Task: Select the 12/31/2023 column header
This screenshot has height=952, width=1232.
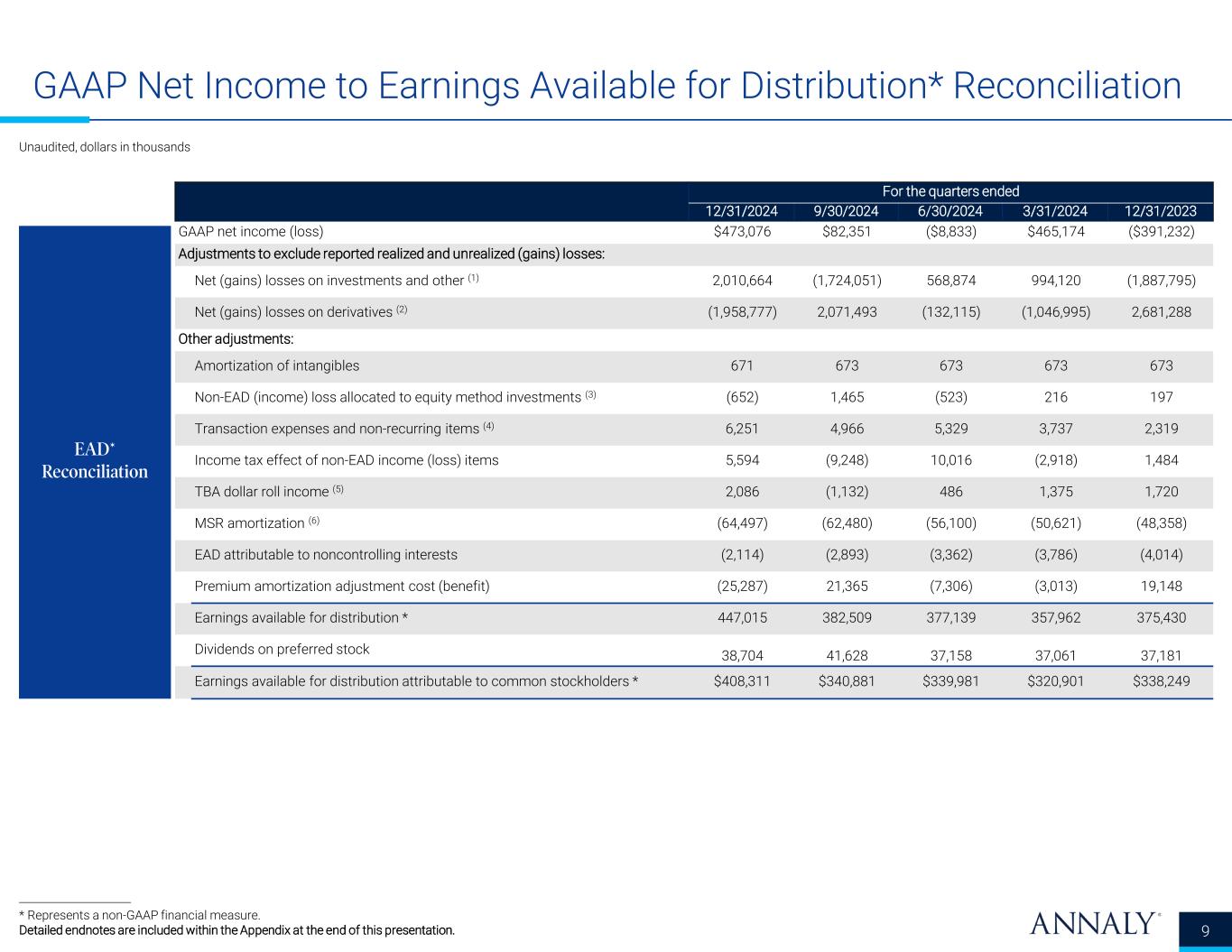Action: [x=1161, y=211]
